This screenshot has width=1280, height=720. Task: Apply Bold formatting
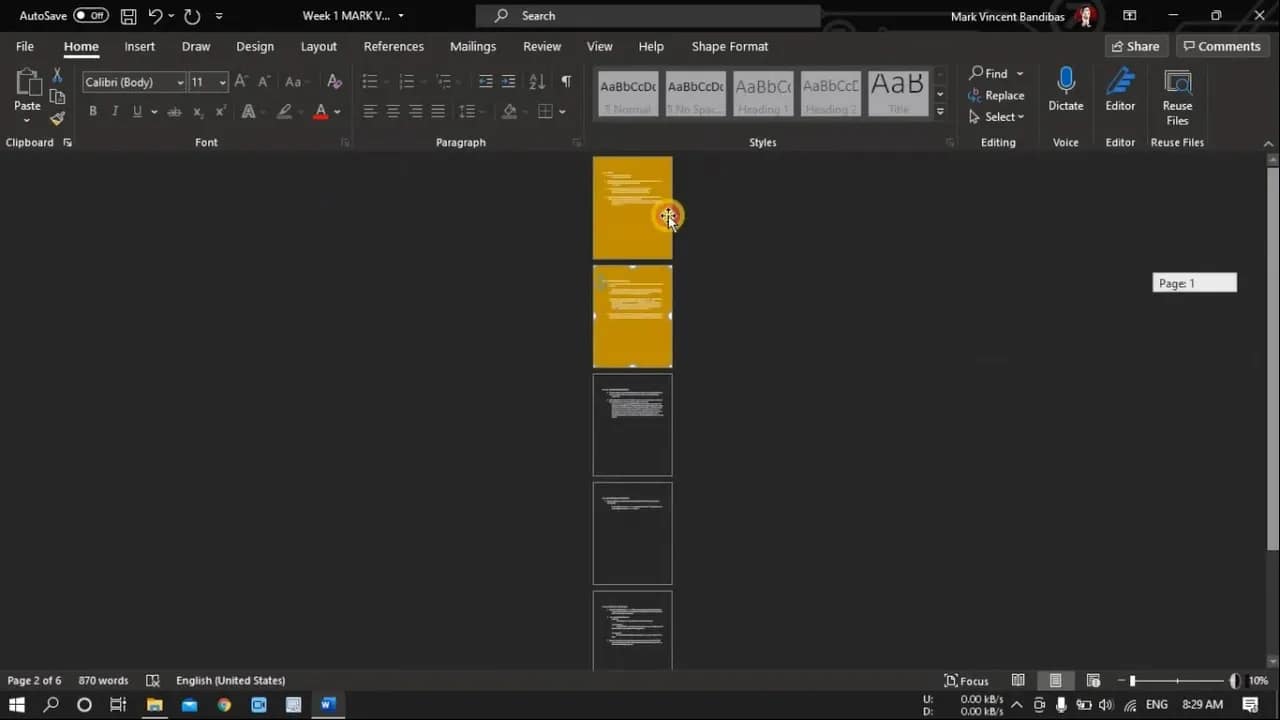(93, 111)
